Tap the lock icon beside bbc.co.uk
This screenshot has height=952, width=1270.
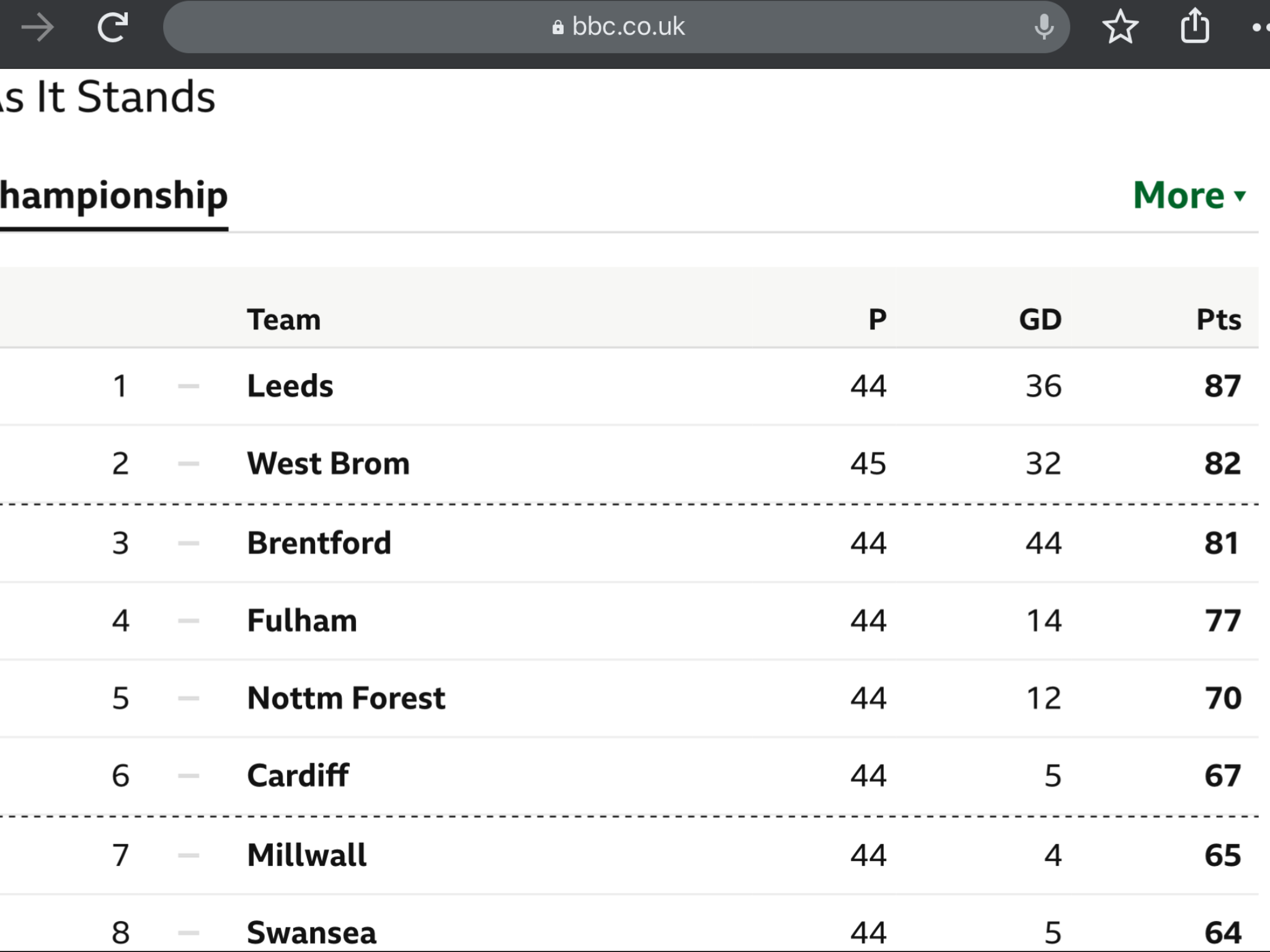tap(557, 27)
